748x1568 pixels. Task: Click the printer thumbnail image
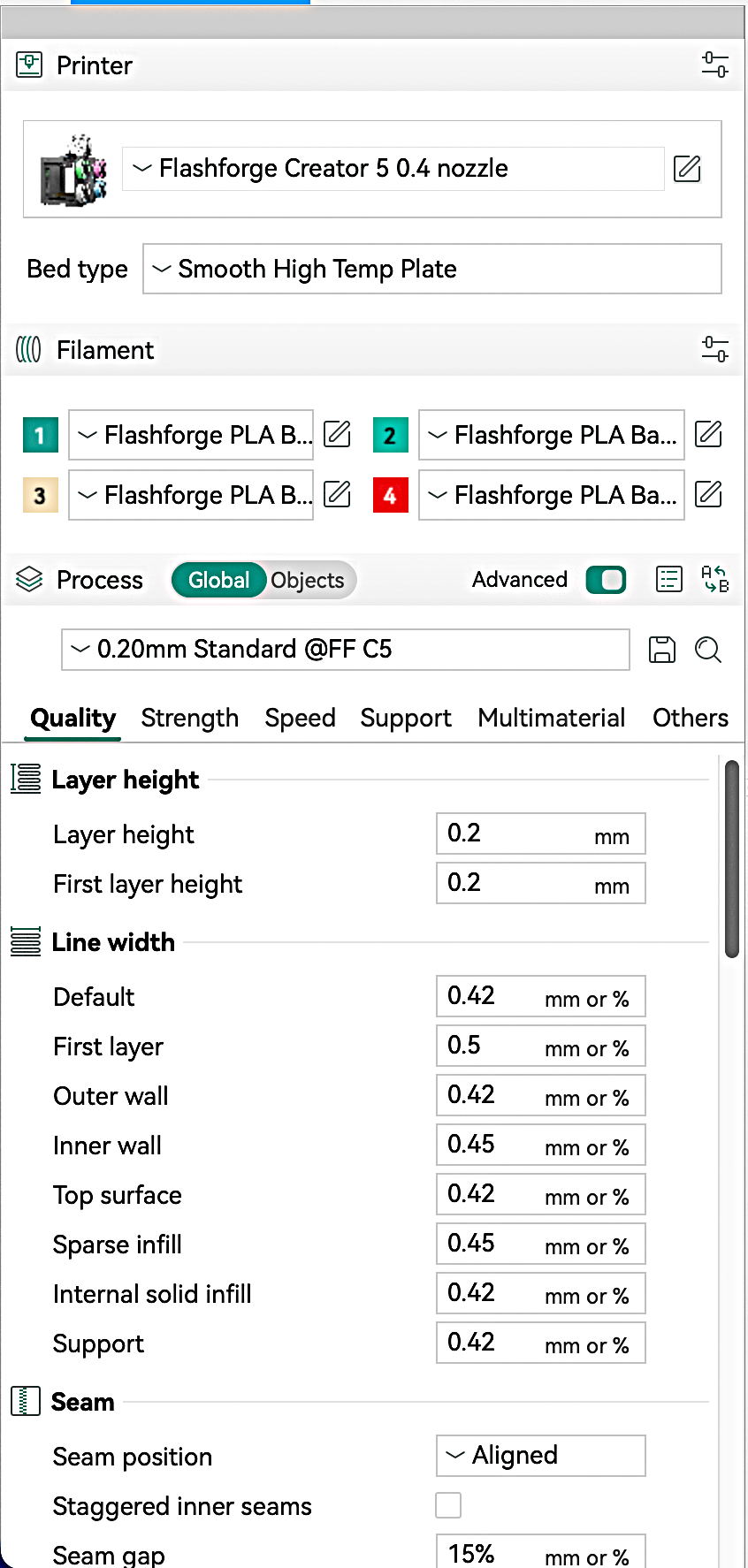[x=73, y=170]
